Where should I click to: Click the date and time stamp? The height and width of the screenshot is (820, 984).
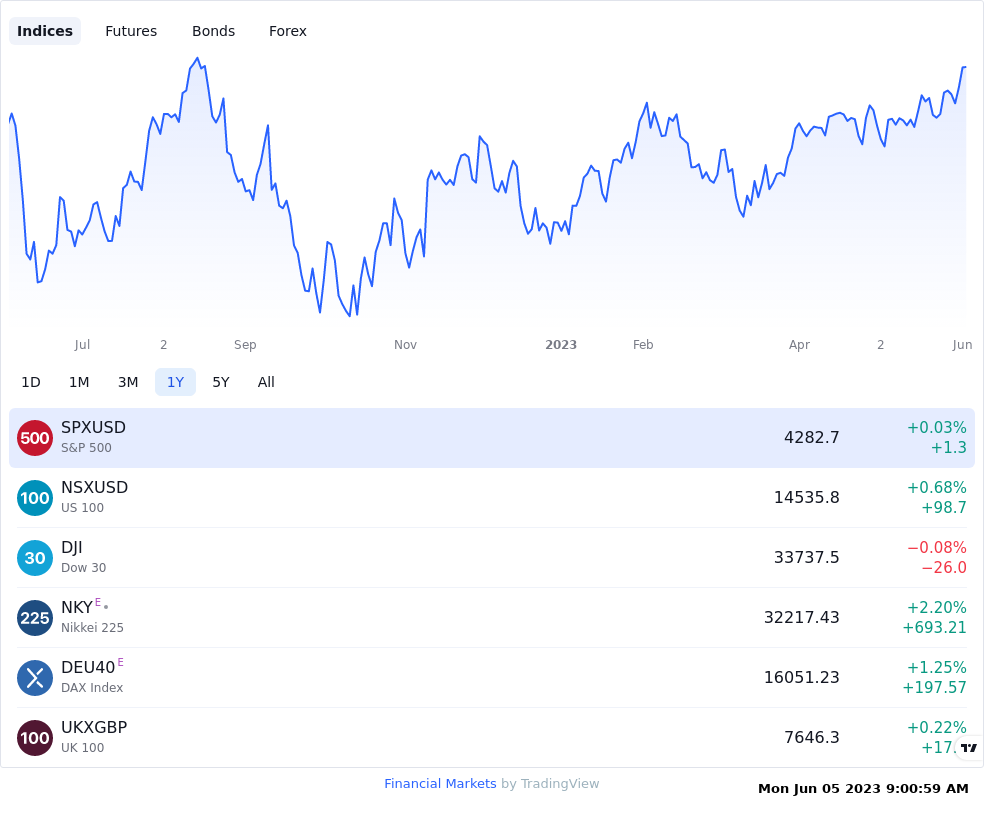[863, 789]
